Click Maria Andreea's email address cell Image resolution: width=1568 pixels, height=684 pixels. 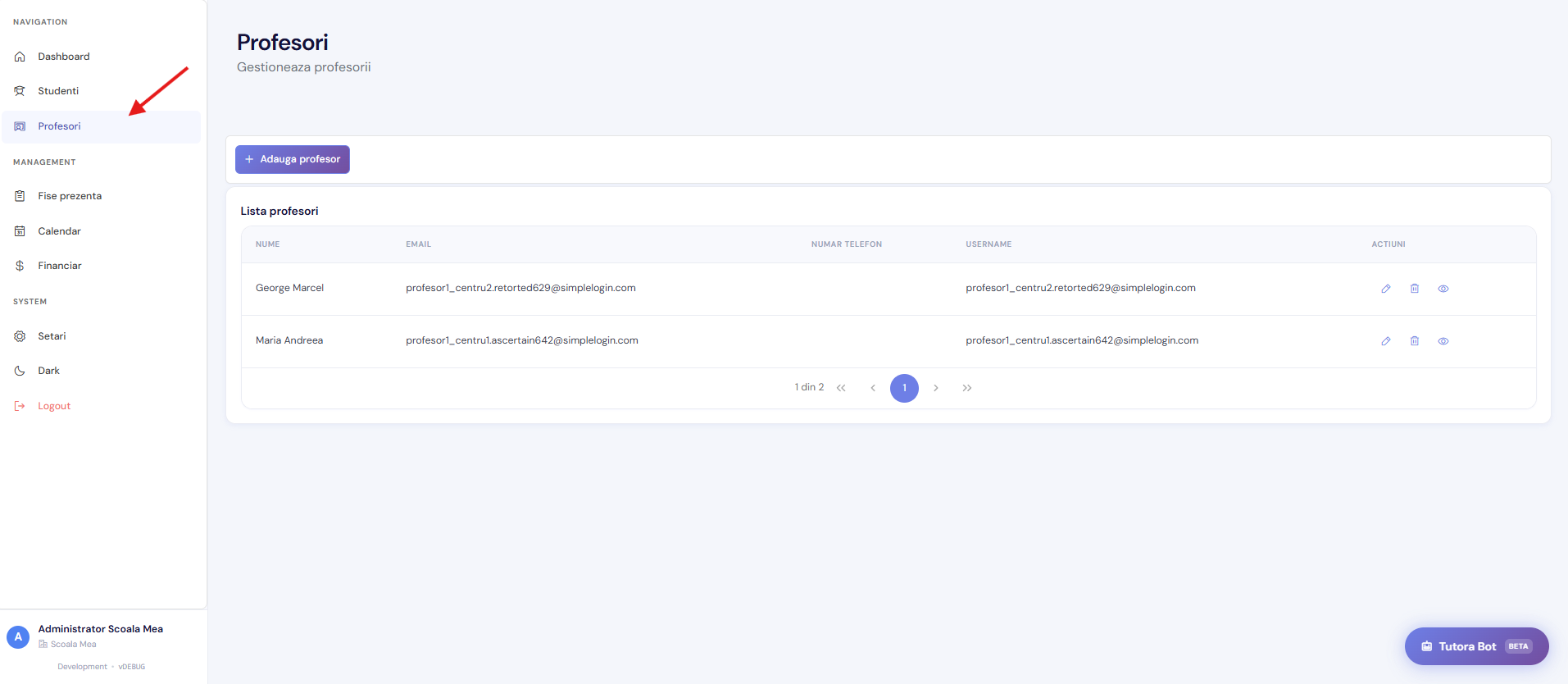(522, 340)
